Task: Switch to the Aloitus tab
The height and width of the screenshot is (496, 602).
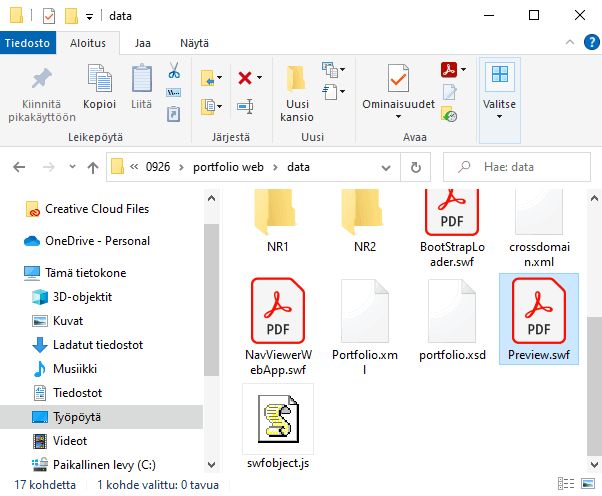Action: tap(88, 43)
